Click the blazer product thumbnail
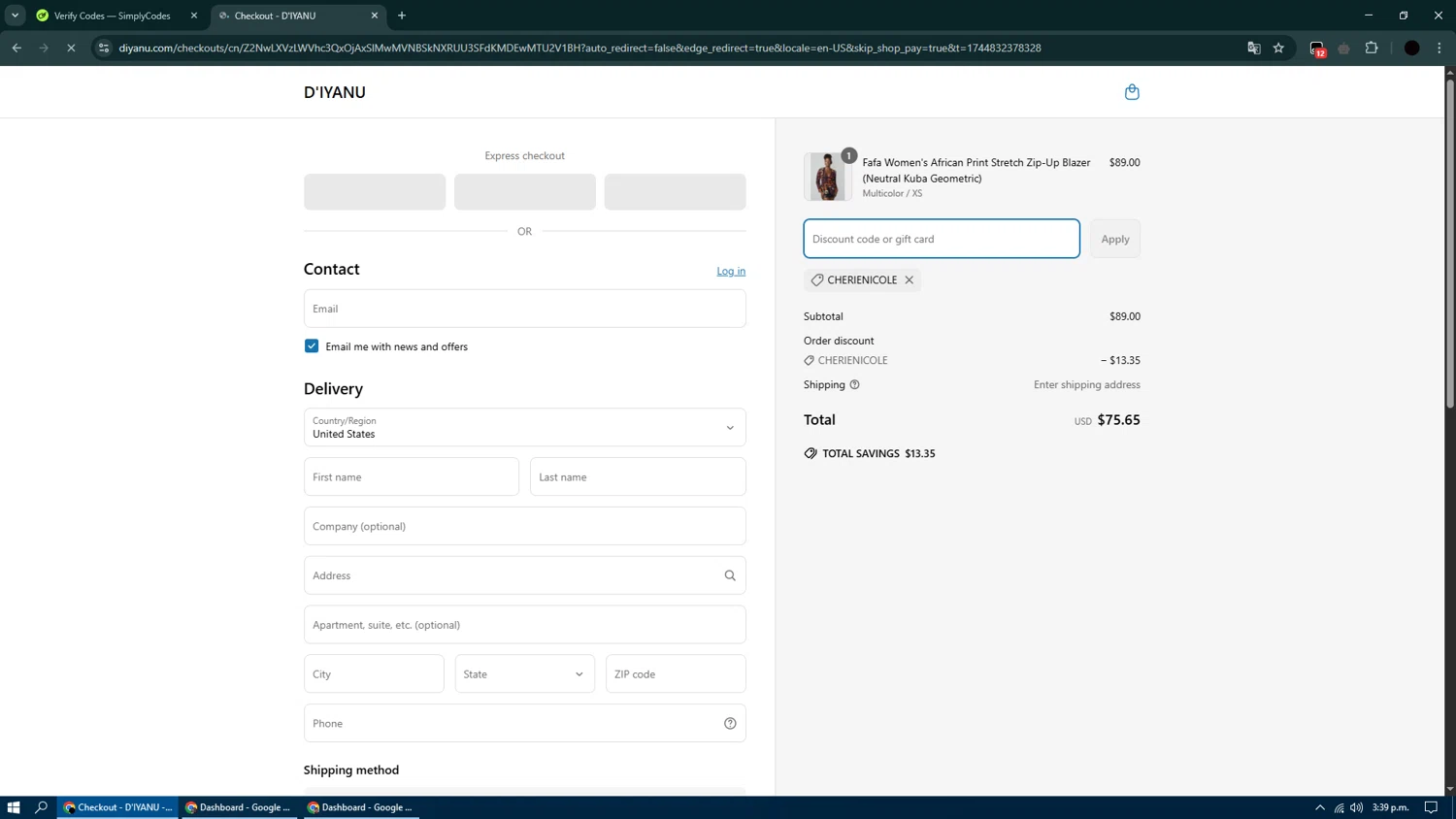The height and width of the screenshot is (819, 1456). 828,177
